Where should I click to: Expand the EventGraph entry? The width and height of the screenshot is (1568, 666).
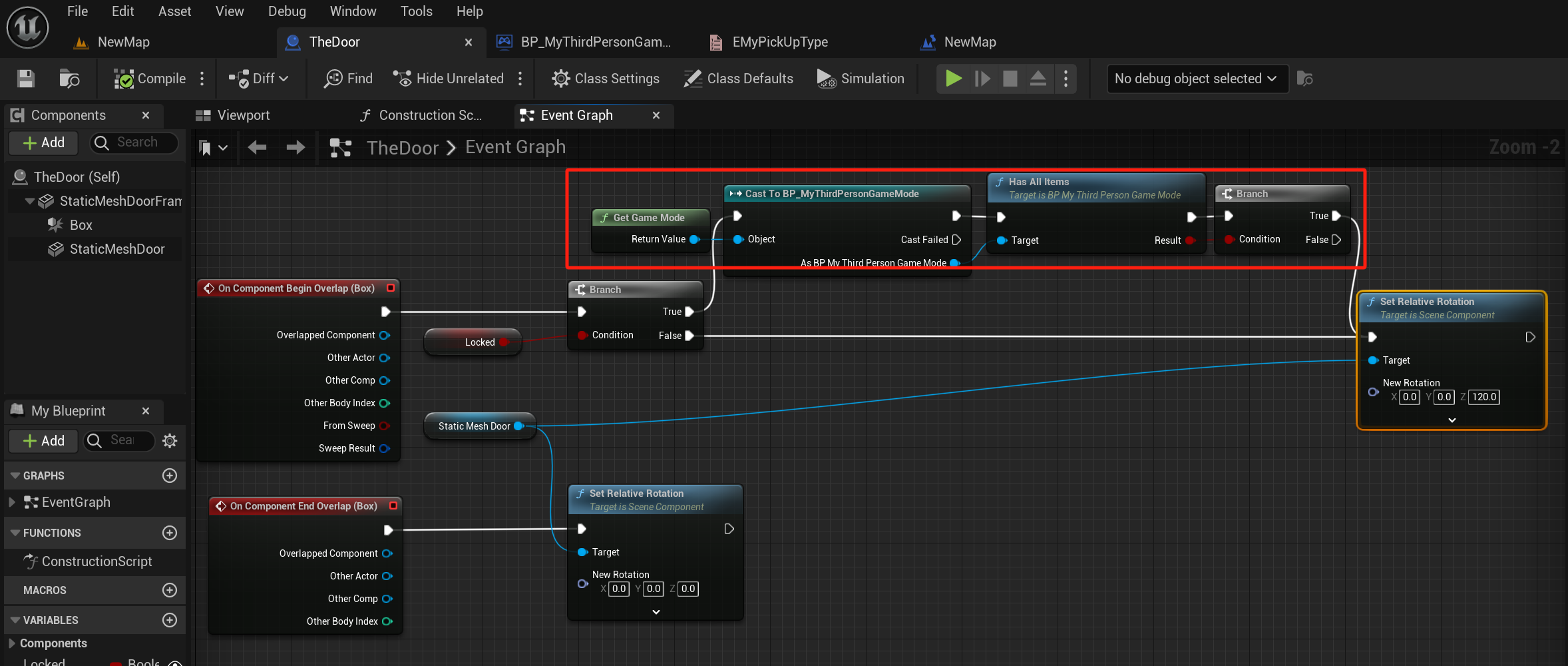point(12,502)
